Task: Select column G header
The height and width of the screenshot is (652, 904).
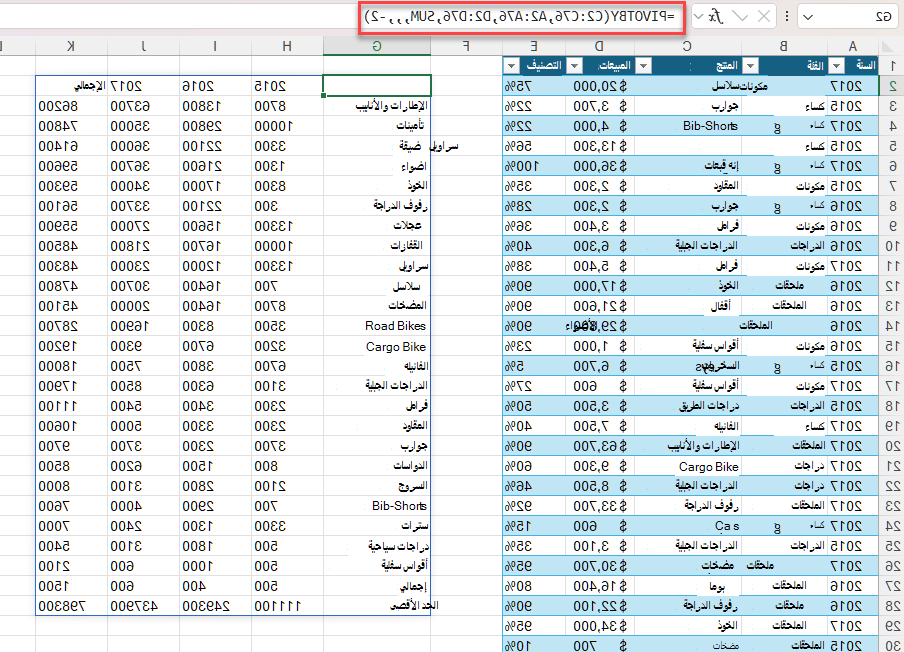Action: 377,47
